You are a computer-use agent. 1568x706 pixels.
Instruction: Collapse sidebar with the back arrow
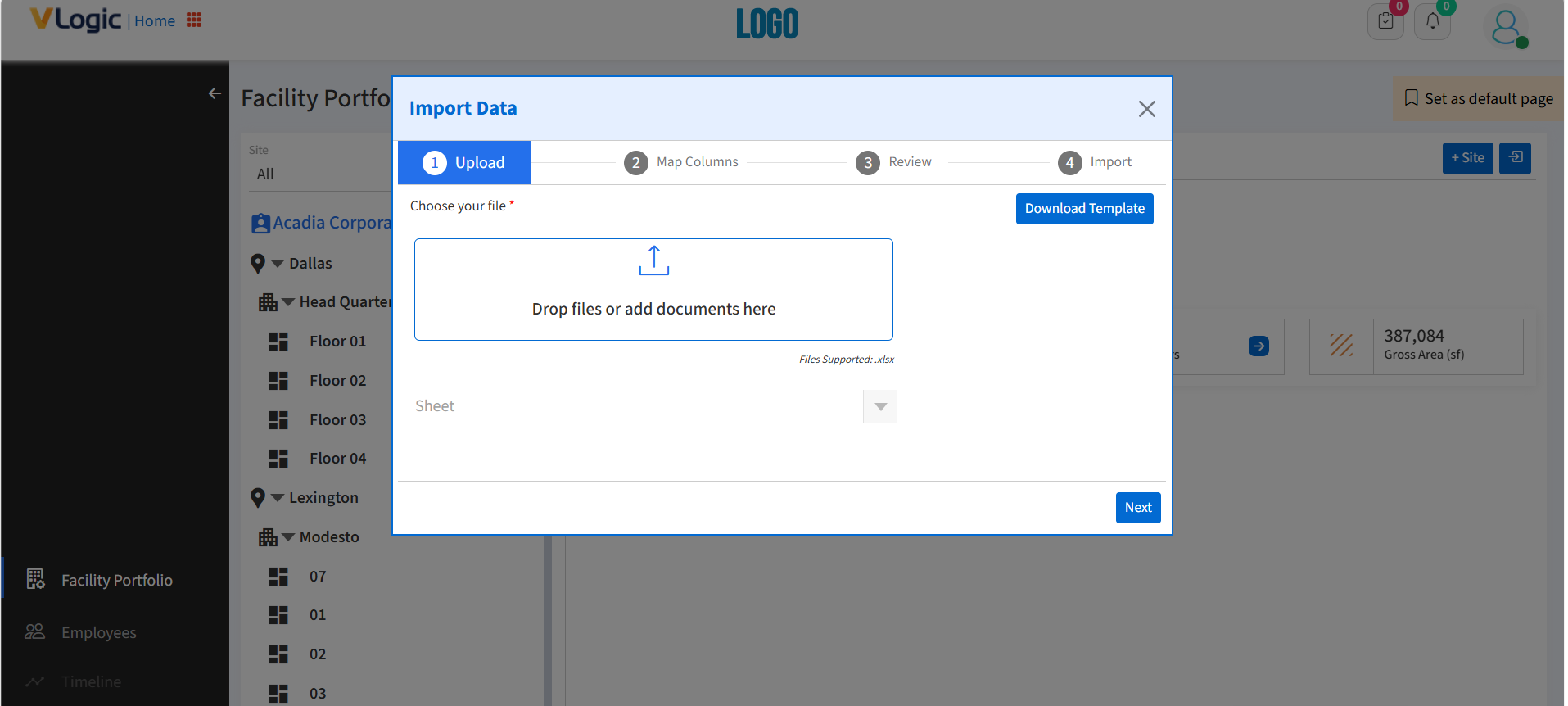pyautogui.click(x=215, y=94)
